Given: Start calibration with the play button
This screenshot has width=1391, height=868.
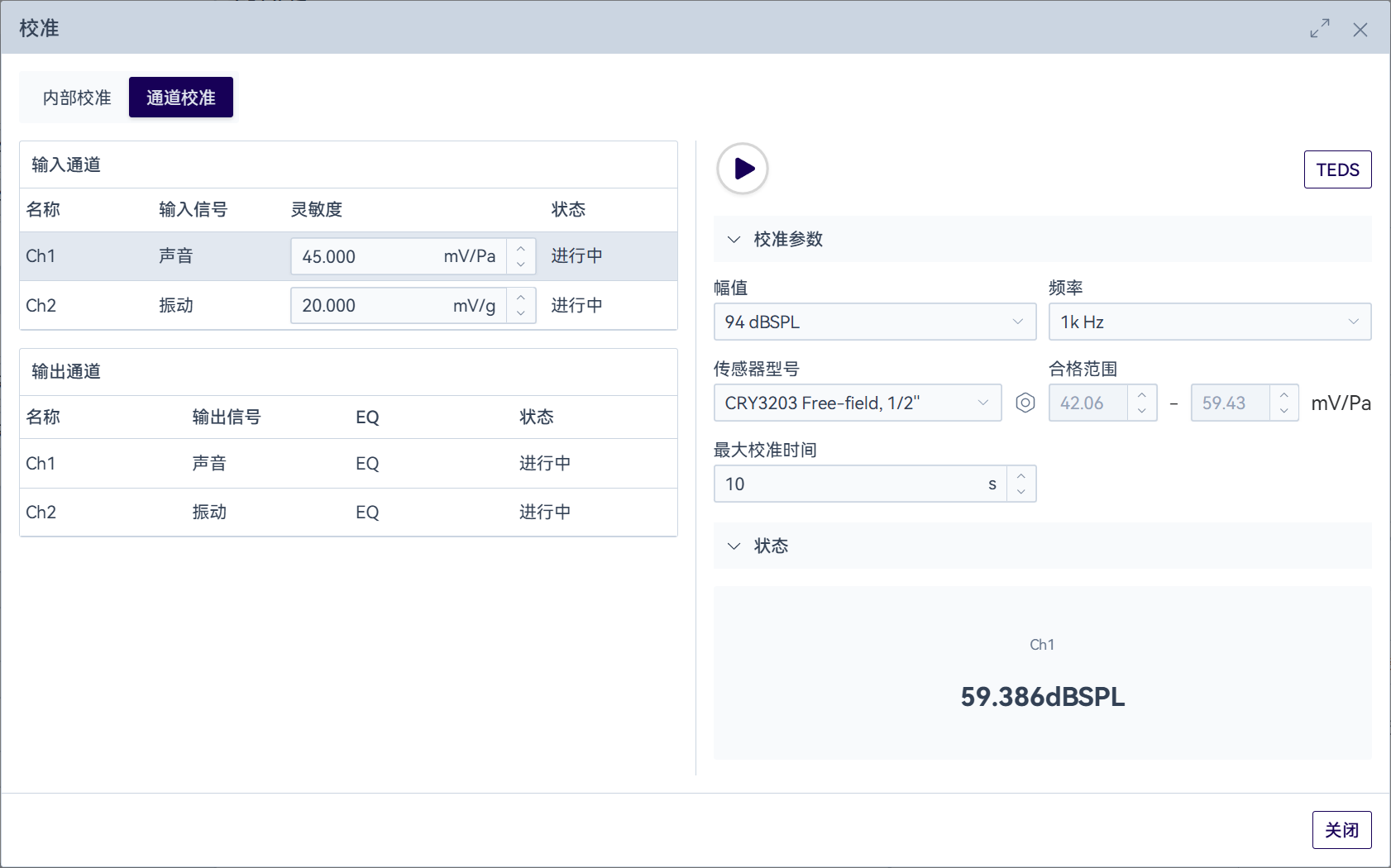Looking at the screenshot, I should pos(743,169).
